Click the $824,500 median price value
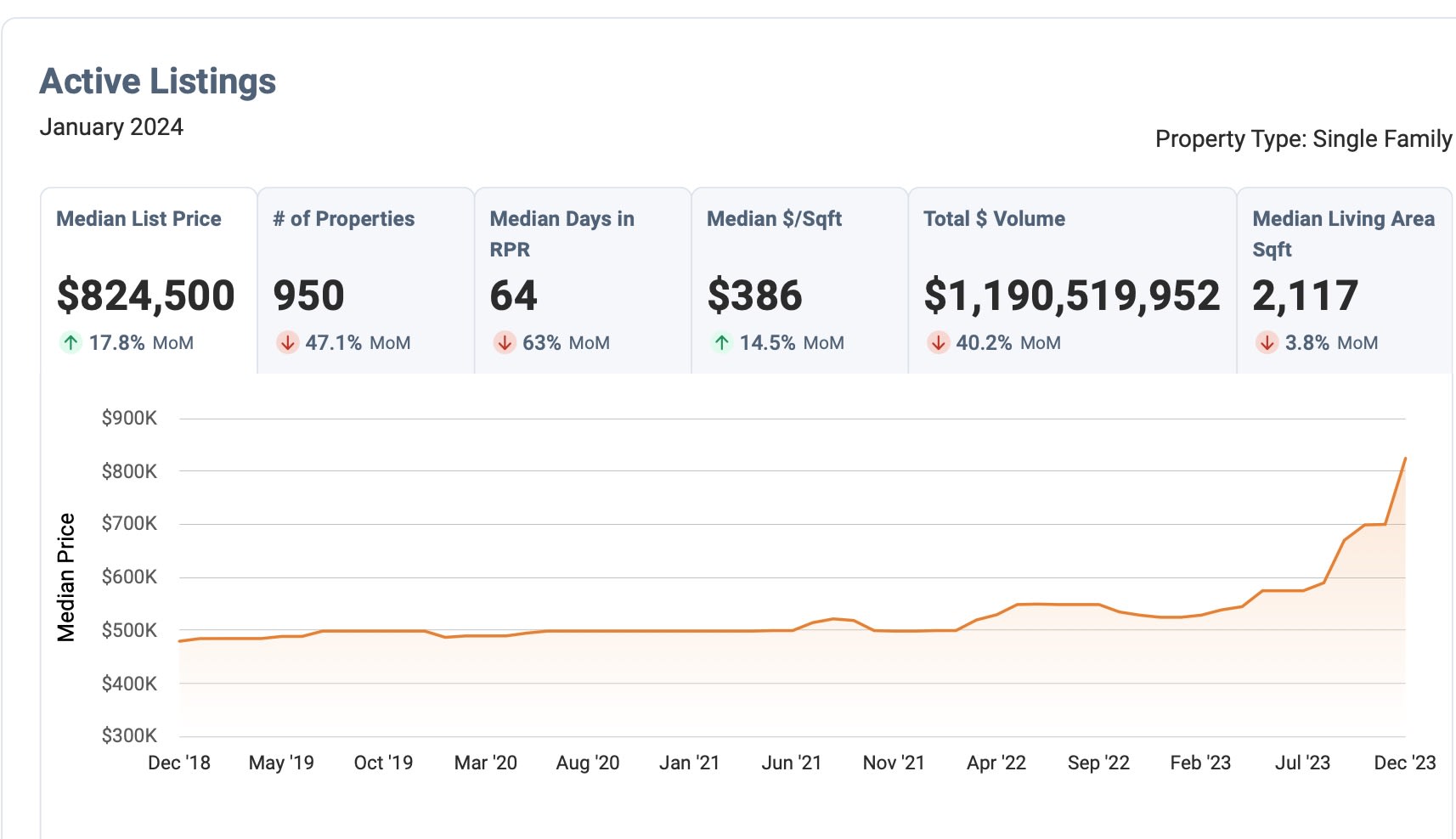Image resolution: width=1456 pixels, height=839 pixels. coord(145,296)
